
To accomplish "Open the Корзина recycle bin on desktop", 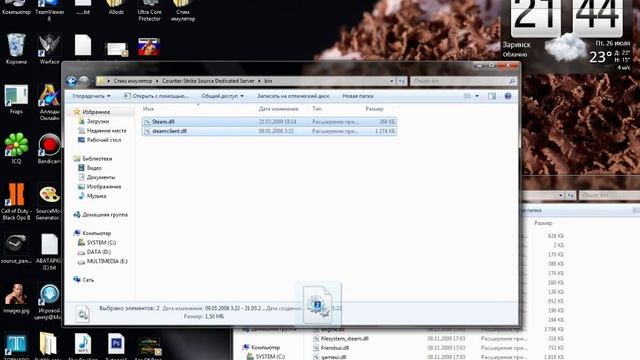I will [16, 48].
